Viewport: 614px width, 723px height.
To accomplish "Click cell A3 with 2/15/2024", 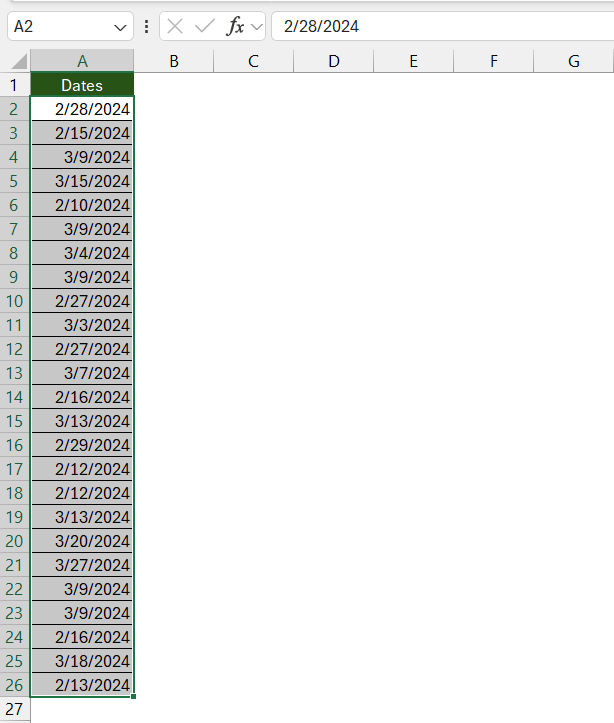I will 82,133.
